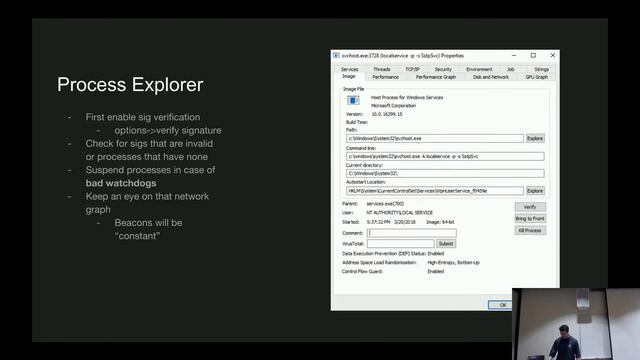Click the Command line text field
The width and height of the screenshot is (640, 360).
coord(445,156)
